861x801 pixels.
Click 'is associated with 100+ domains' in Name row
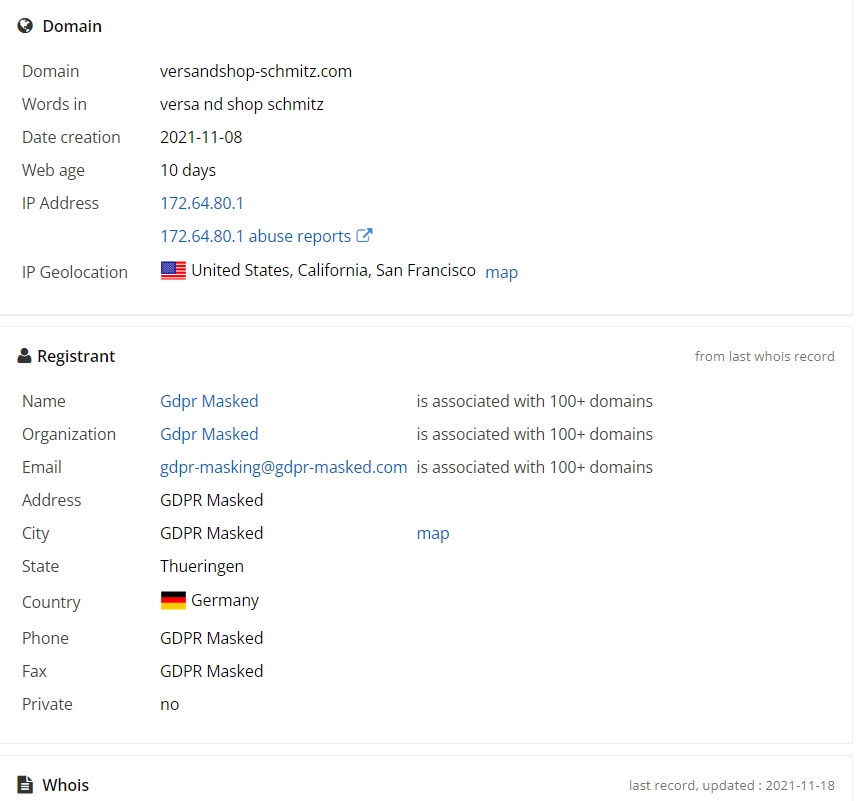[x=534, y=401]
